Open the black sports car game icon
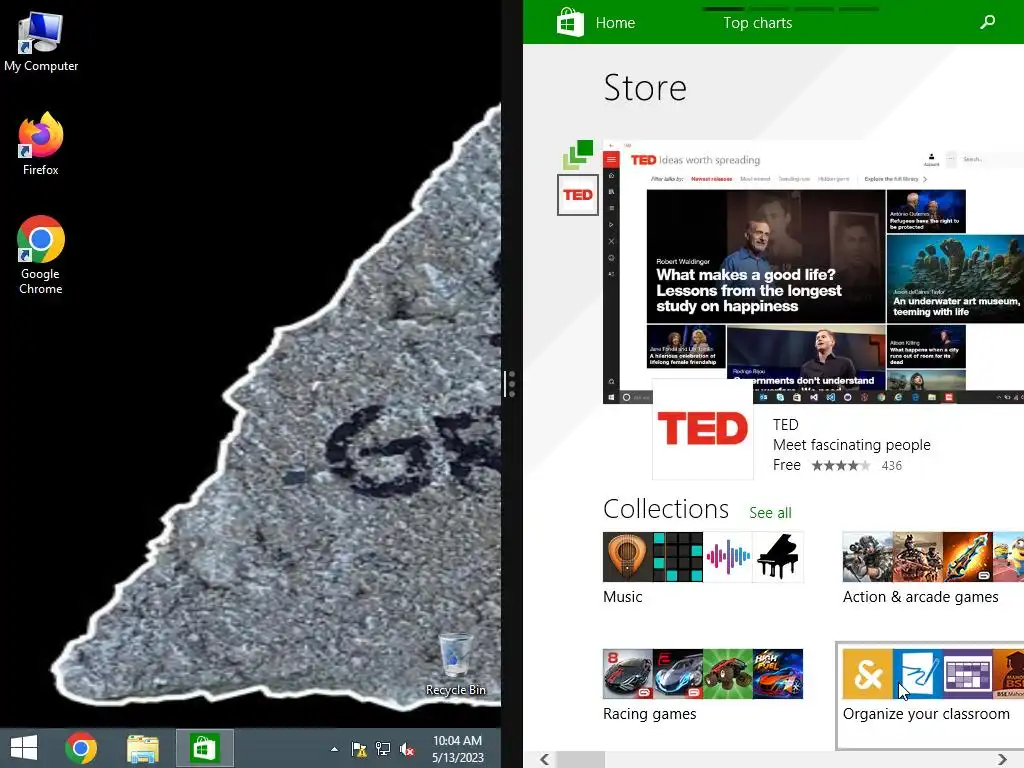This screenshot has width=1024, height=768. pyautogui.click(x=628, y=674)
